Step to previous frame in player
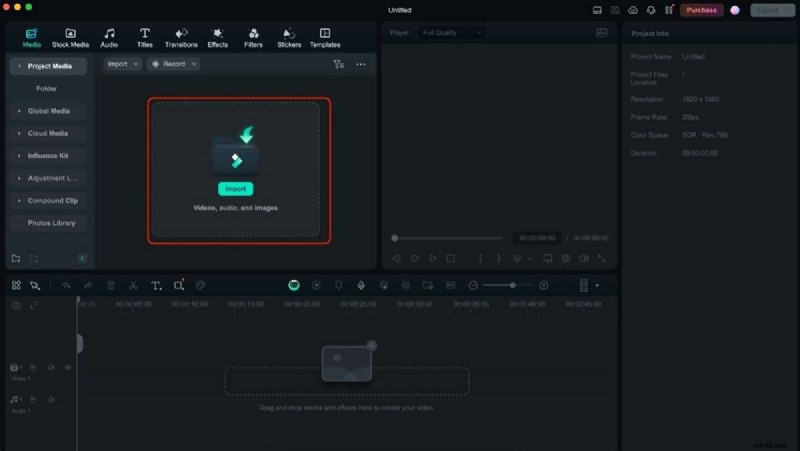 (x=396, y=259)
